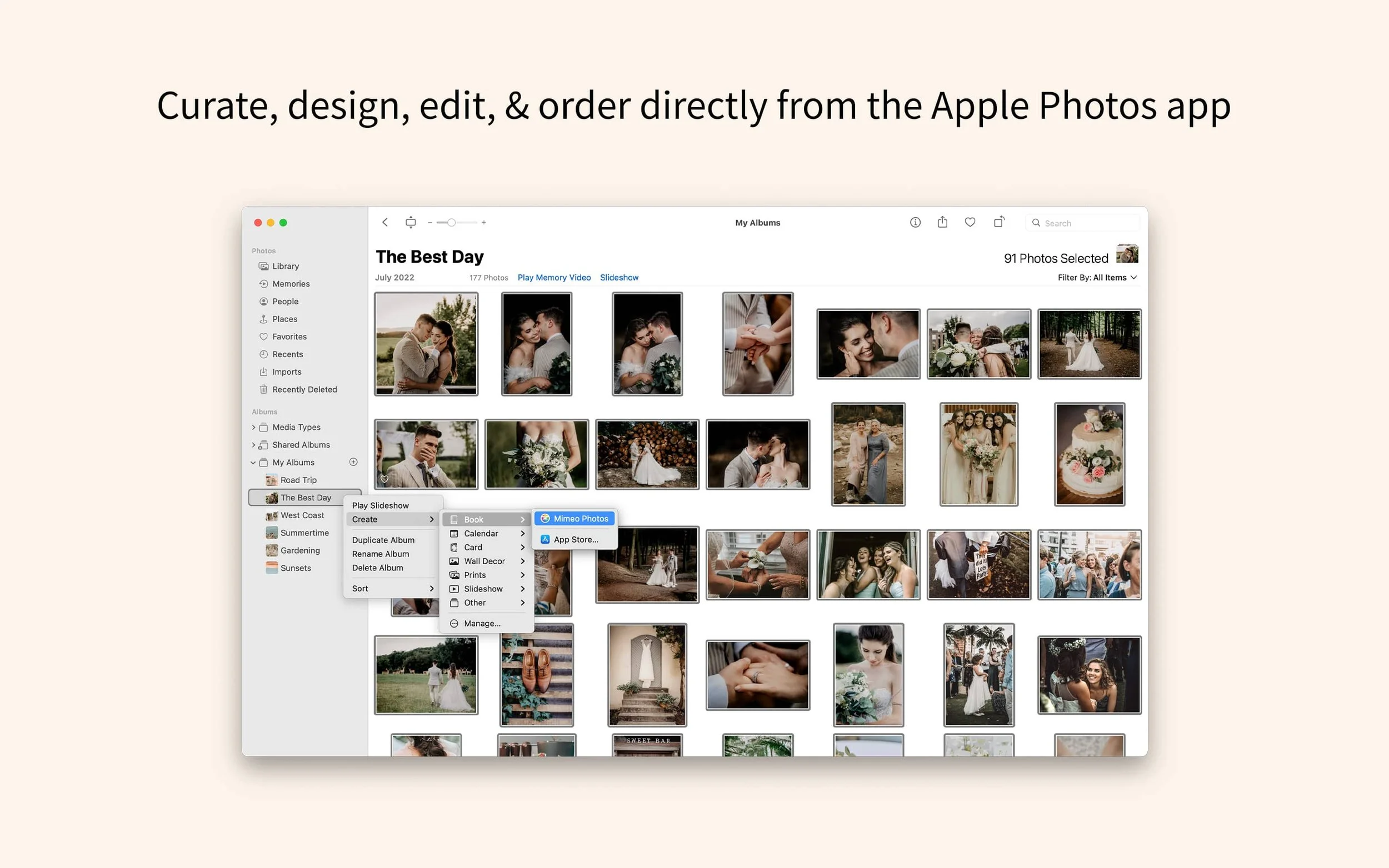Click the Get Info icon in the toolbar
1389x868 pixels.
coord(915,222)
